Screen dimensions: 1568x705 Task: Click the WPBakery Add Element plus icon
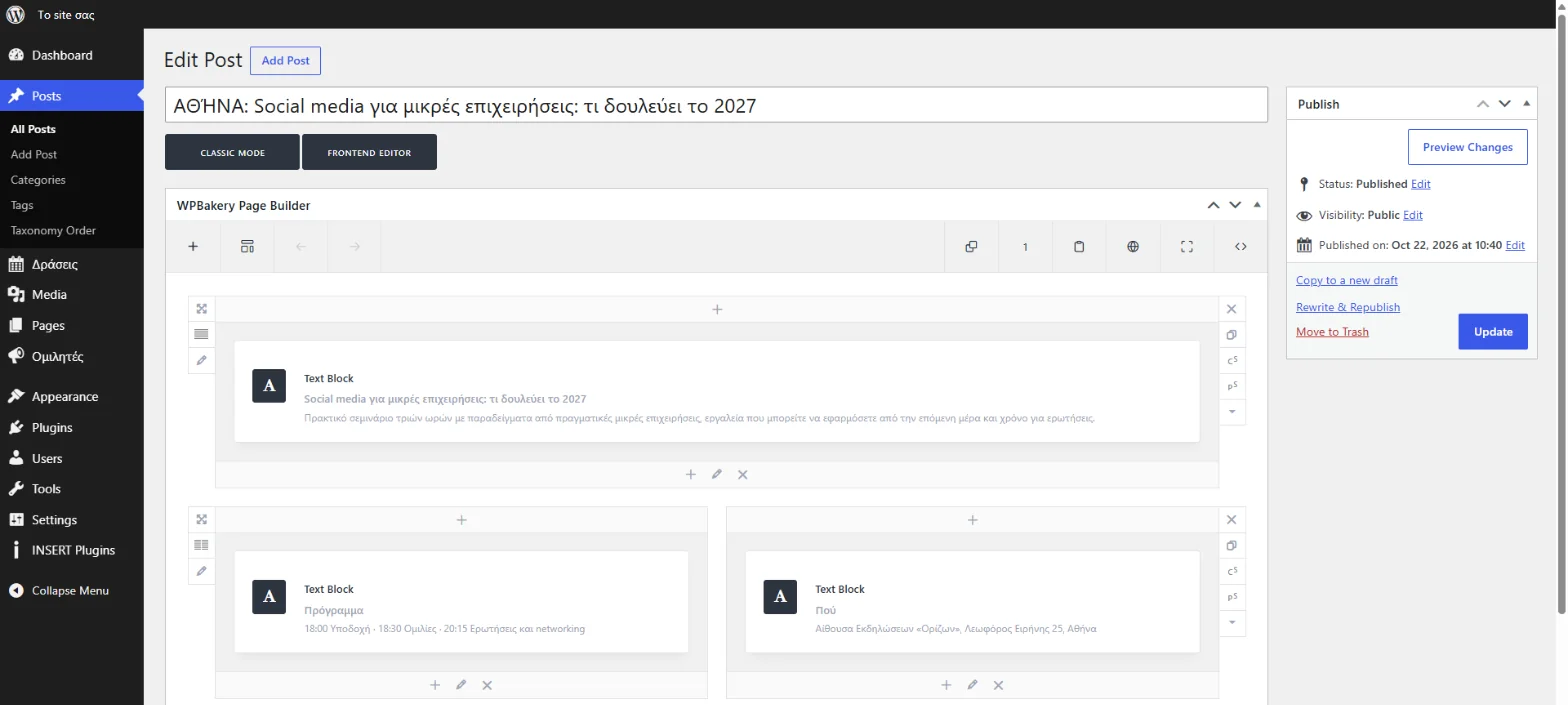193,246
